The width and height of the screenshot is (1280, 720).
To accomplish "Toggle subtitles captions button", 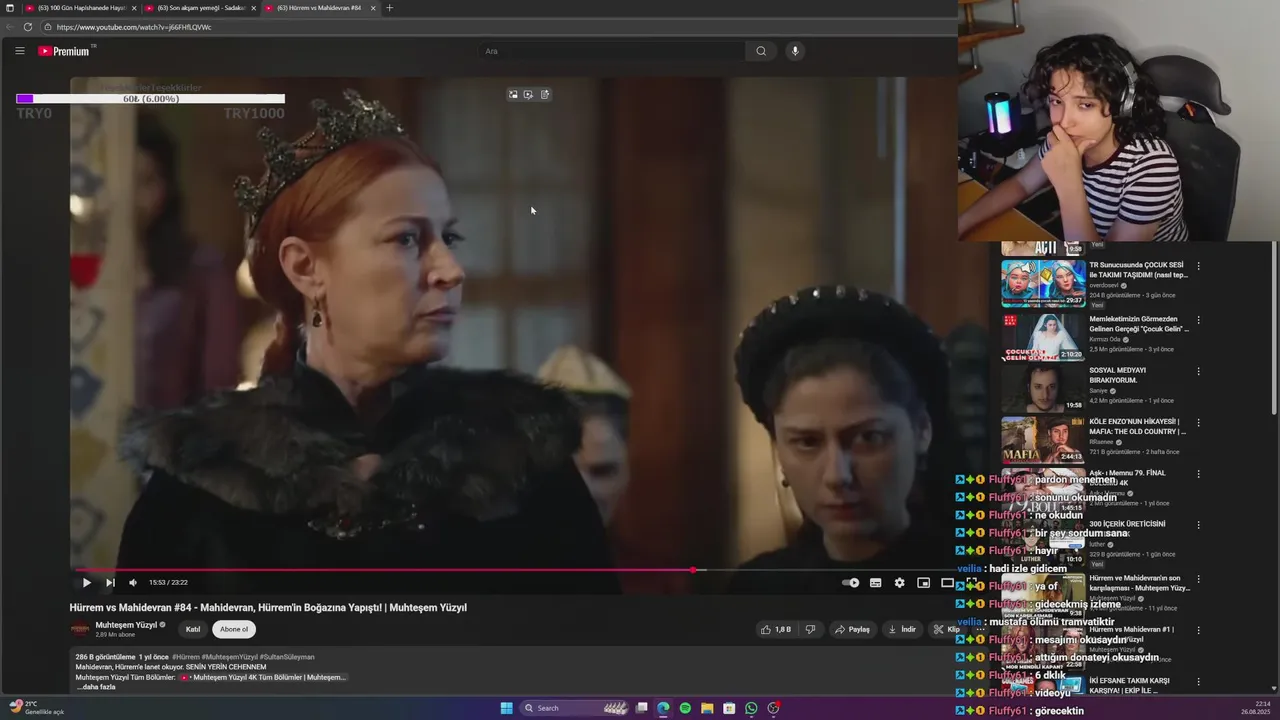I will pyautogui.click(x=875, y=582).
